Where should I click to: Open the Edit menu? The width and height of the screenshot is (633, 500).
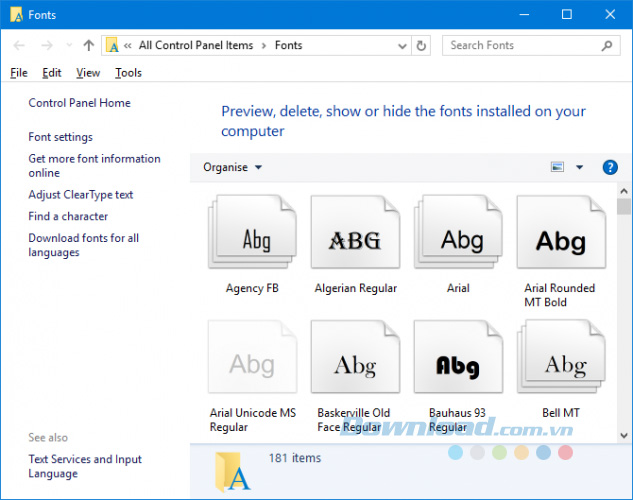52,73
